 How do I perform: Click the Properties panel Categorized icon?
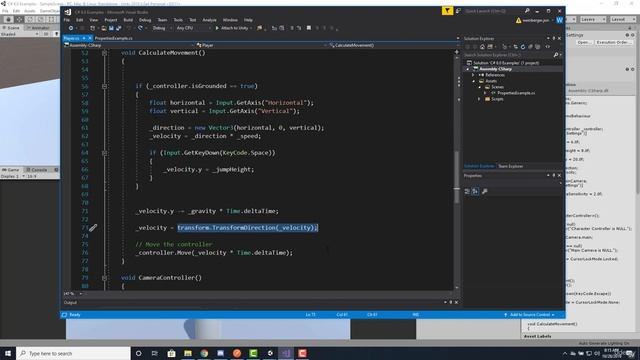(x=467, y=191)
